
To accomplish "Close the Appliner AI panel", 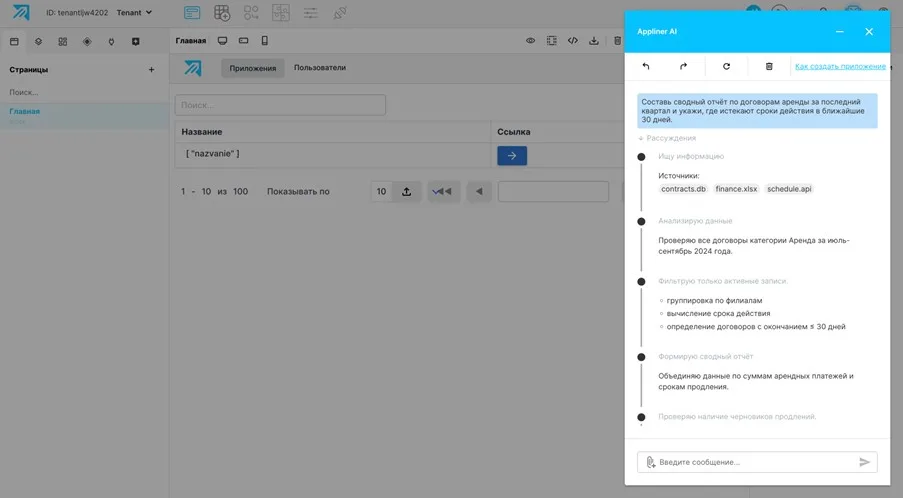I will tap(869, 32).
